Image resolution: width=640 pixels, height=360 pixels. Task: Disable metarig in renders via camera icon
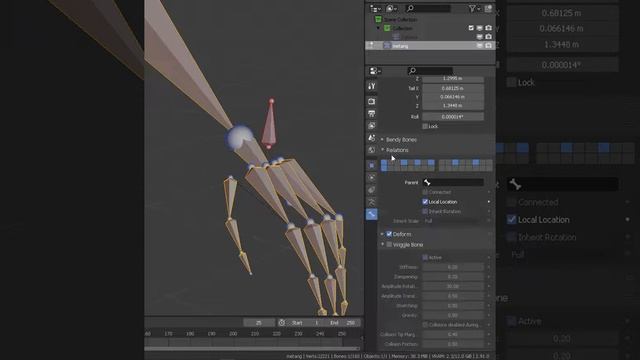(x=489, y=46)
